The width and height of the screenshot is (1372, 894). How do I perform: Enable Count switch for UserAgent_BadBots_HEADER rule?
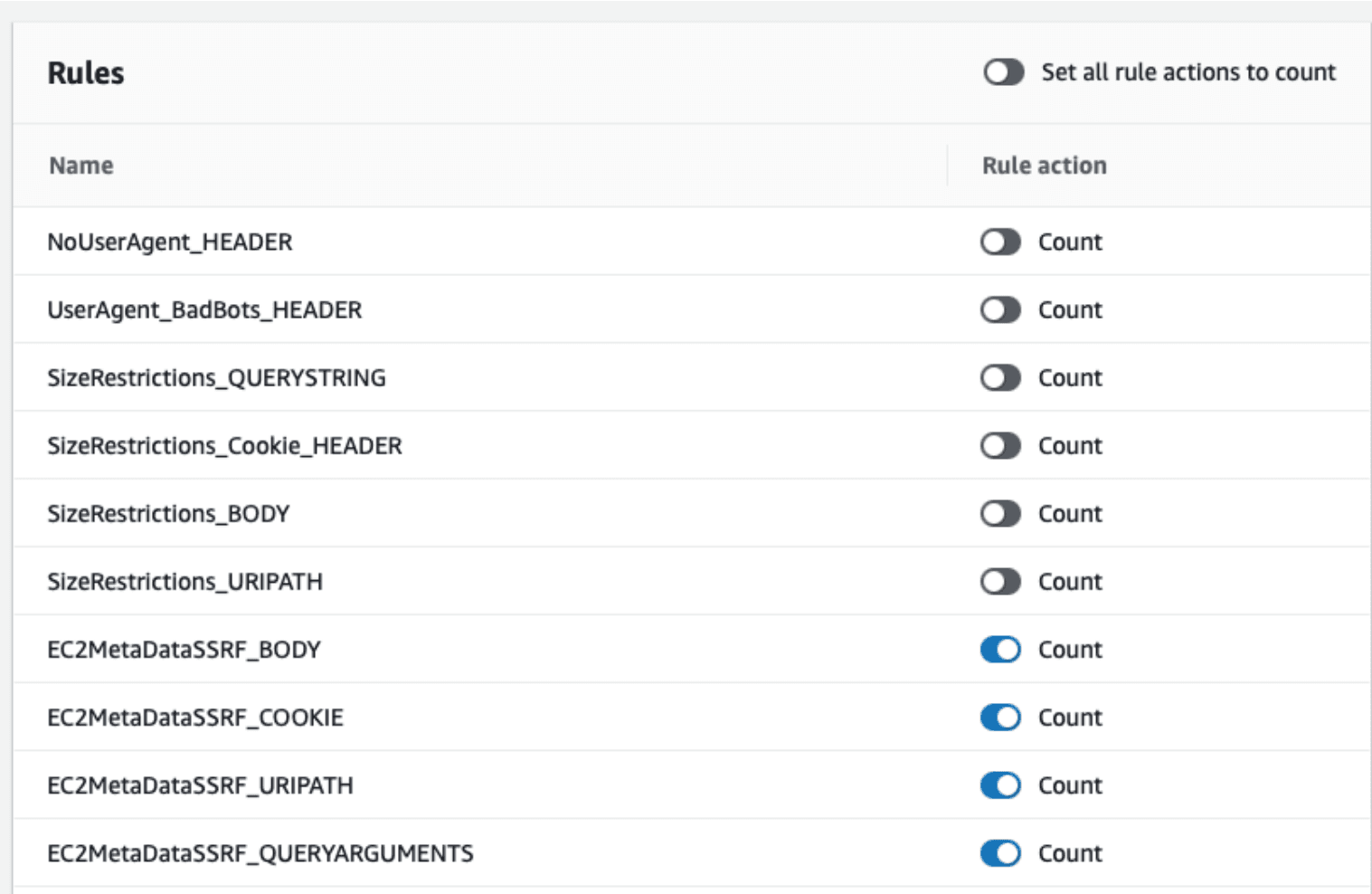pos(1000,310)
